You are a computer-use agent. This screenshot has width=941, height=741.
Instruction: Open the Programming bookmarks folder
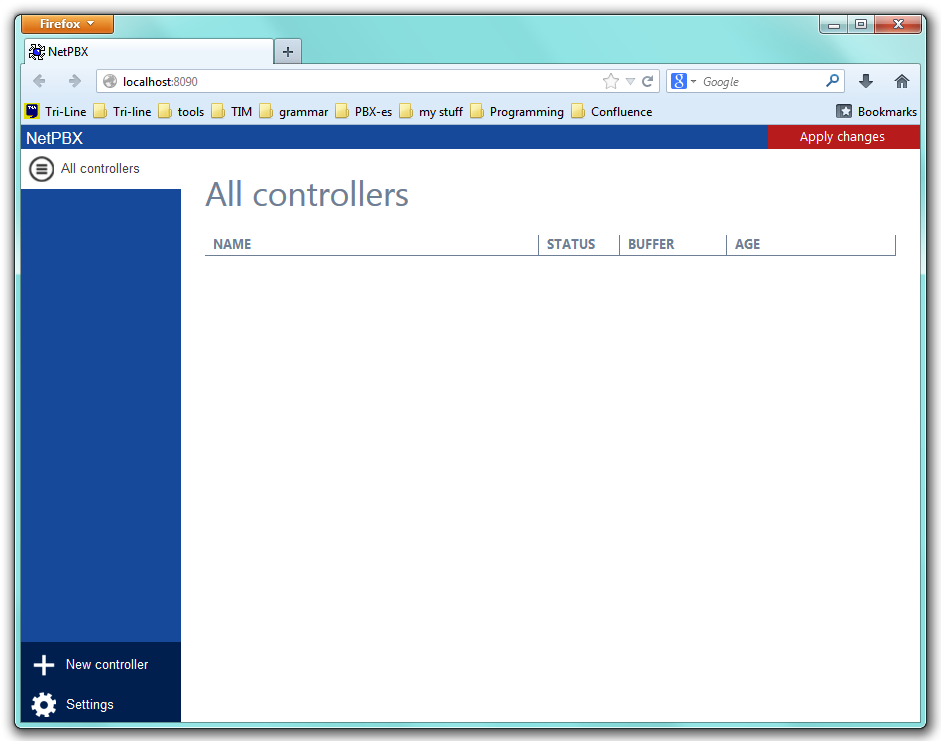click(517, 112)
